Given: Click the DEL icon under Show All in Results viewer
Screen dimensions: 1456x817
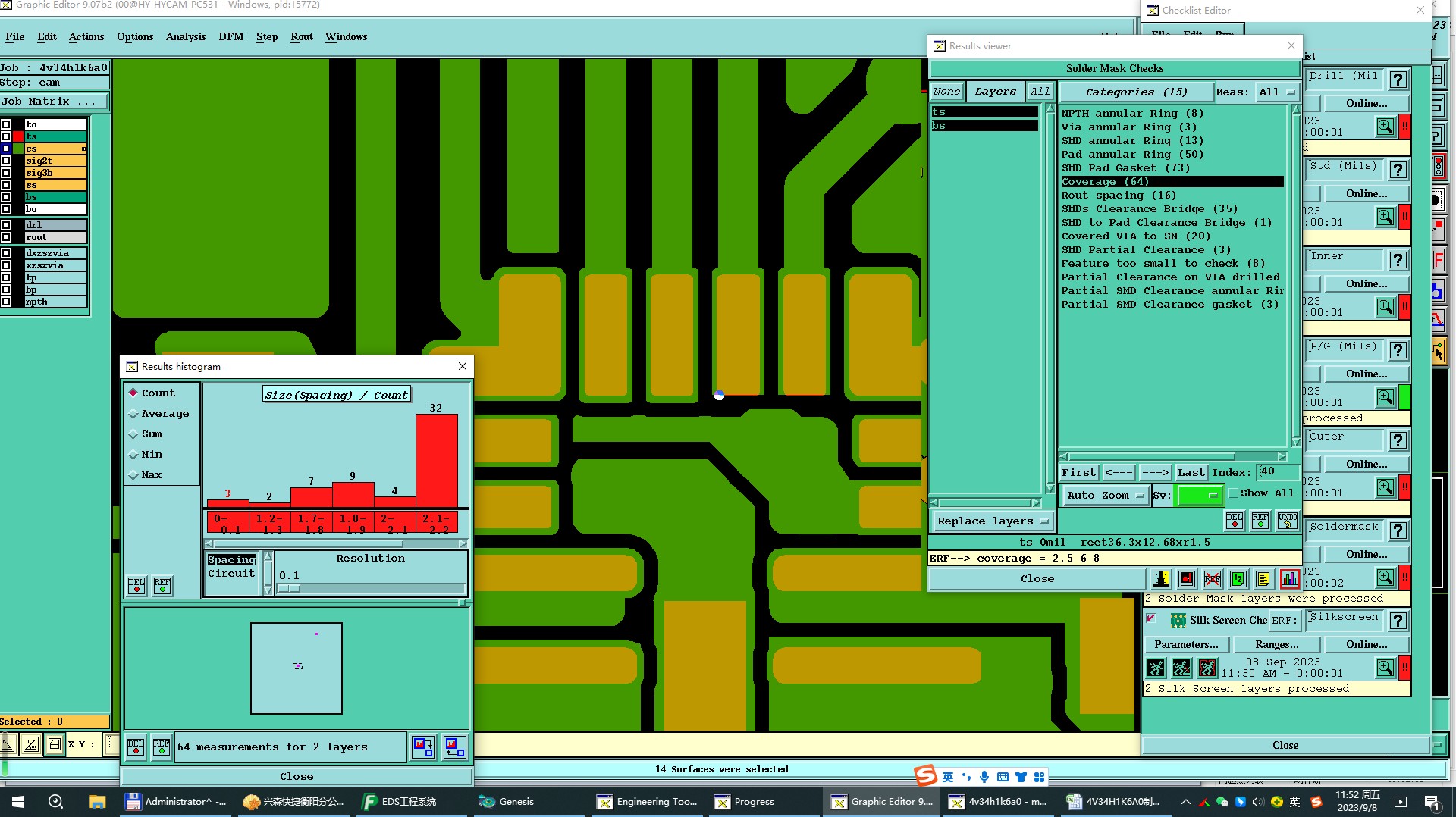Looking at the screenshot, I should pos(1235,521).
